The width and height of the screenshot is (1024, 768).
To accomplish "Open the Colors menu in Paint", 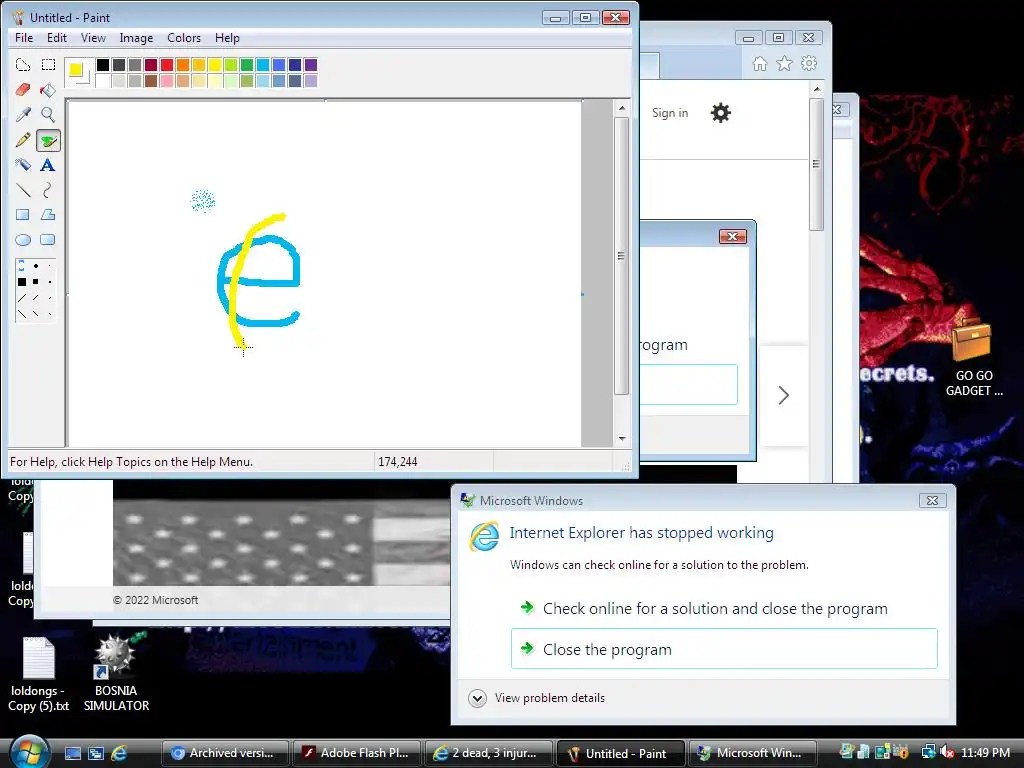I will pos(184,38).
